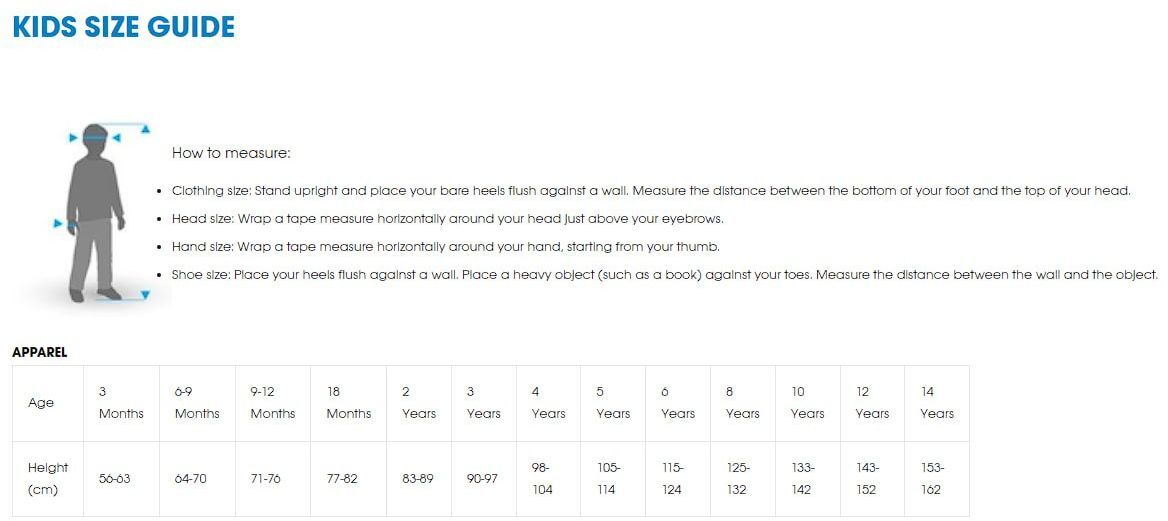Click the upward arrow above the child's head
Image resolution: width=1168 pixels, height=521 pixels.
pyautogui.click(x=145, y=129)
